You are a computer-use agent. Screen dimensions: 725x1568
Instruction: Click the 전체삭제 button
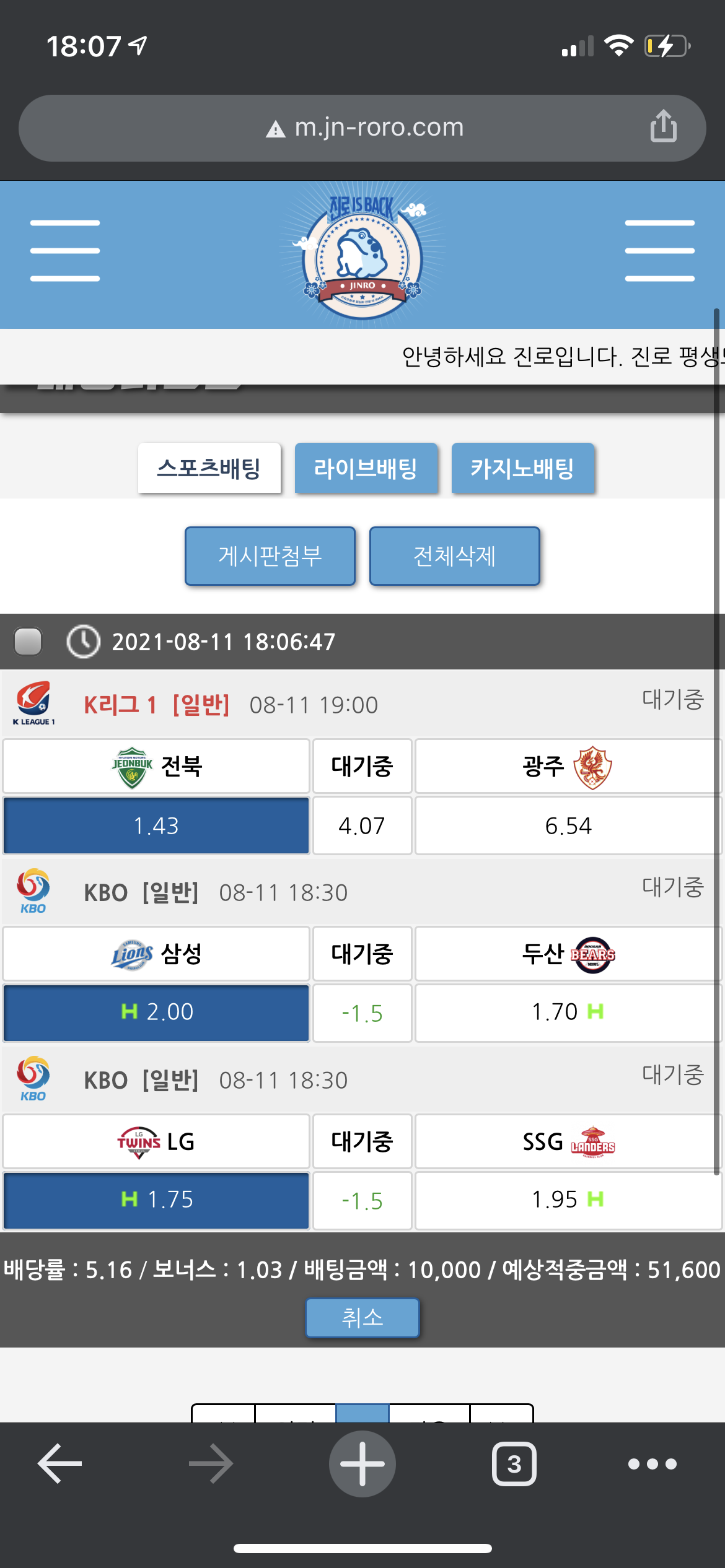454,556
